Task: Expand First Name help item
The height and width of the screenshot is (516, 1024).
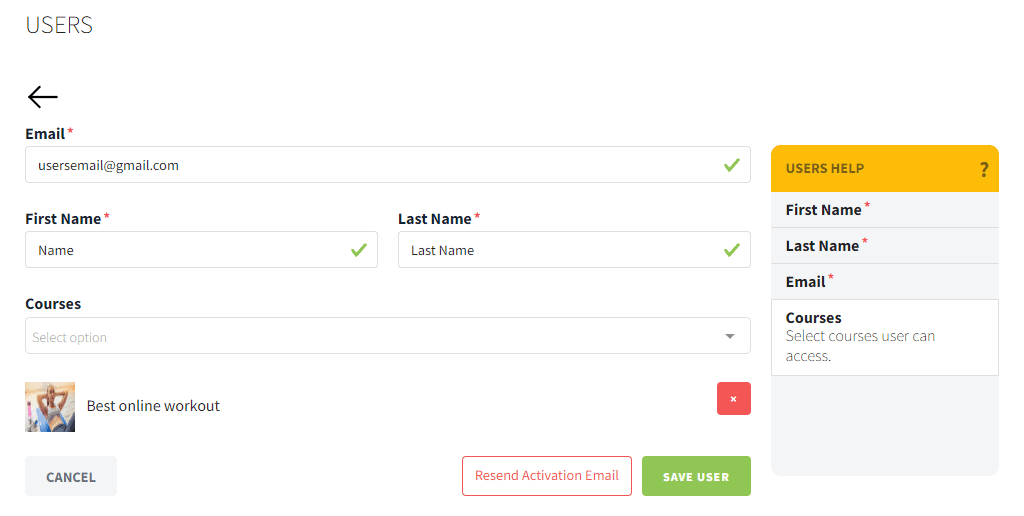Action: click(885, 210)
